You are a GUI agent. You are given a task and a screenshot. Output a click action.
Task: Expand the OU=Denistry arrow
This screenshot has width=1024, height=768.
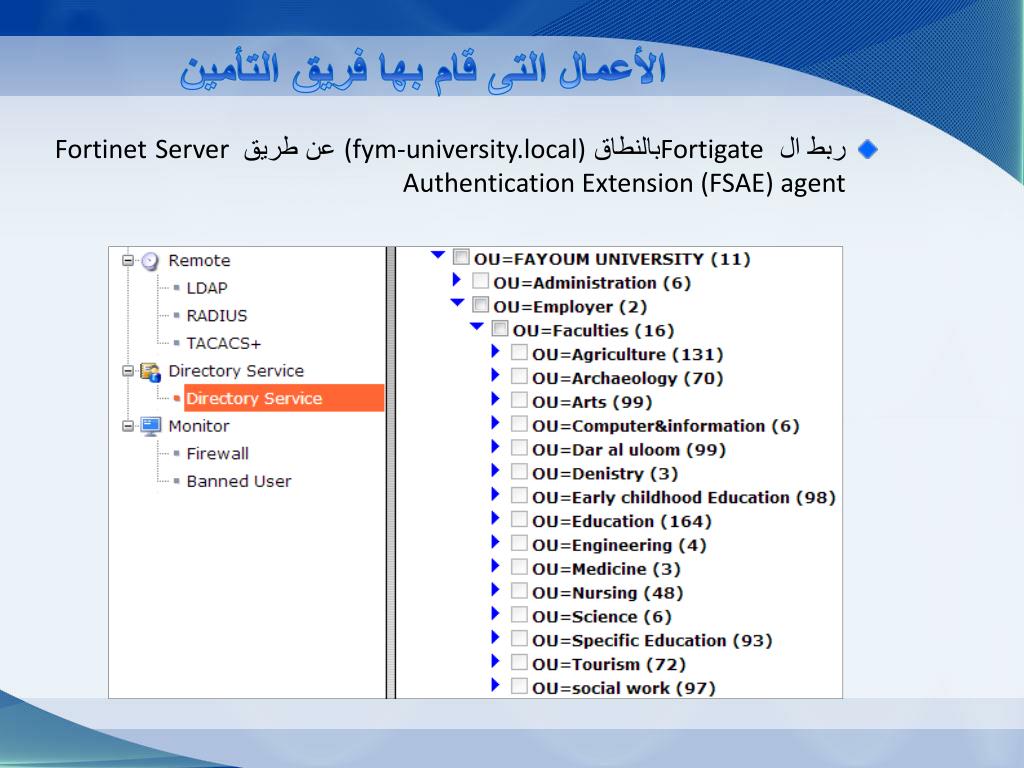click(496, 470)
